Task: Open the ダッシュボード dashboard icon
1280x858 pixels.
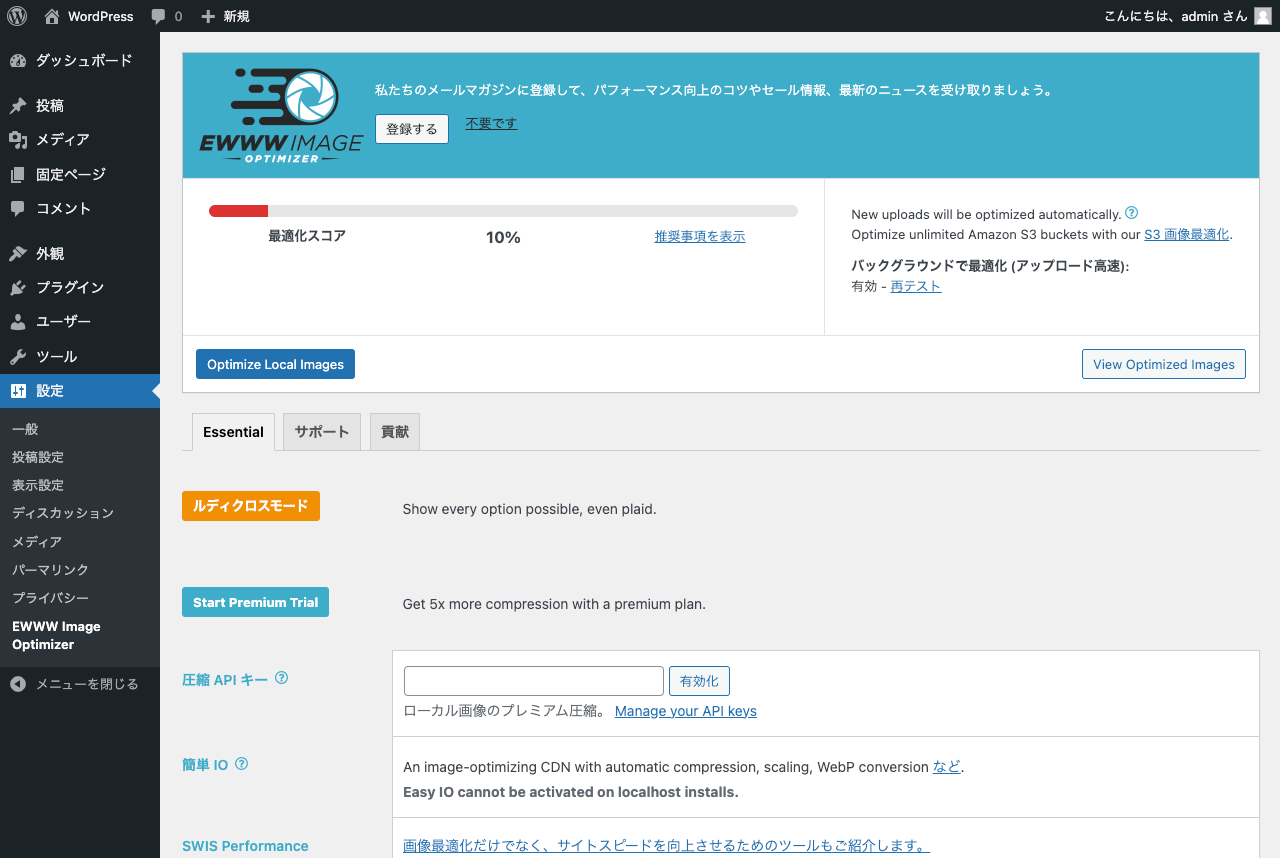Action: (x=18, y=61)
